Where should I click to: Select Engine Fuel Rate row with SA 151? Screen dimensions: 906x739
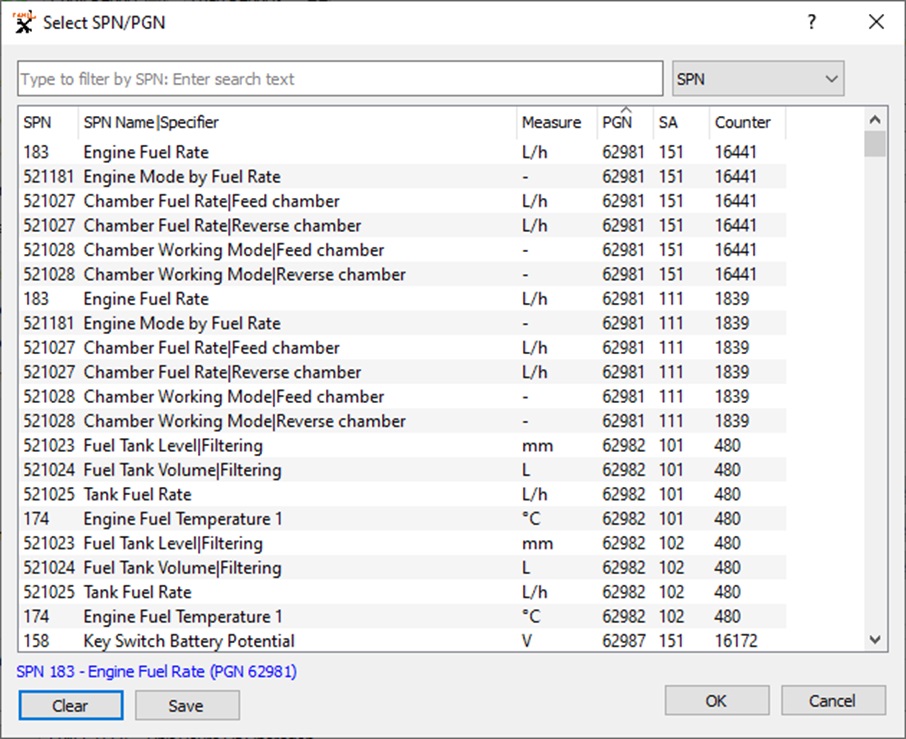(403, 152)
